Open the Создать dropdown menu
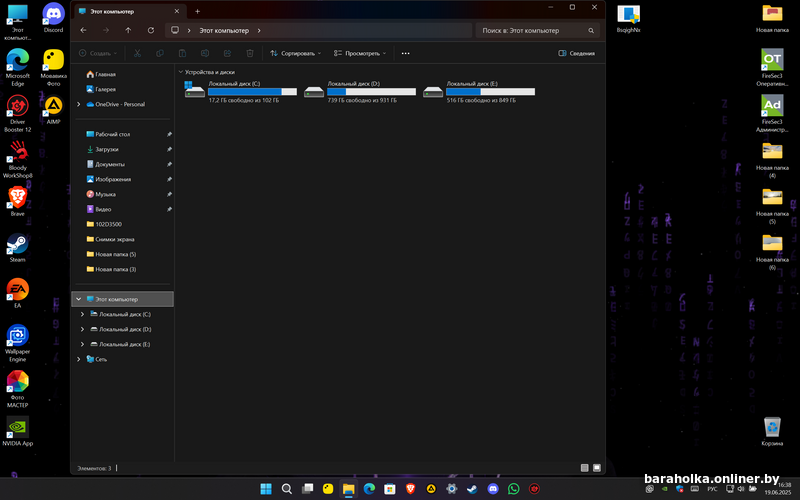The image size is (800, 500). 98,53
